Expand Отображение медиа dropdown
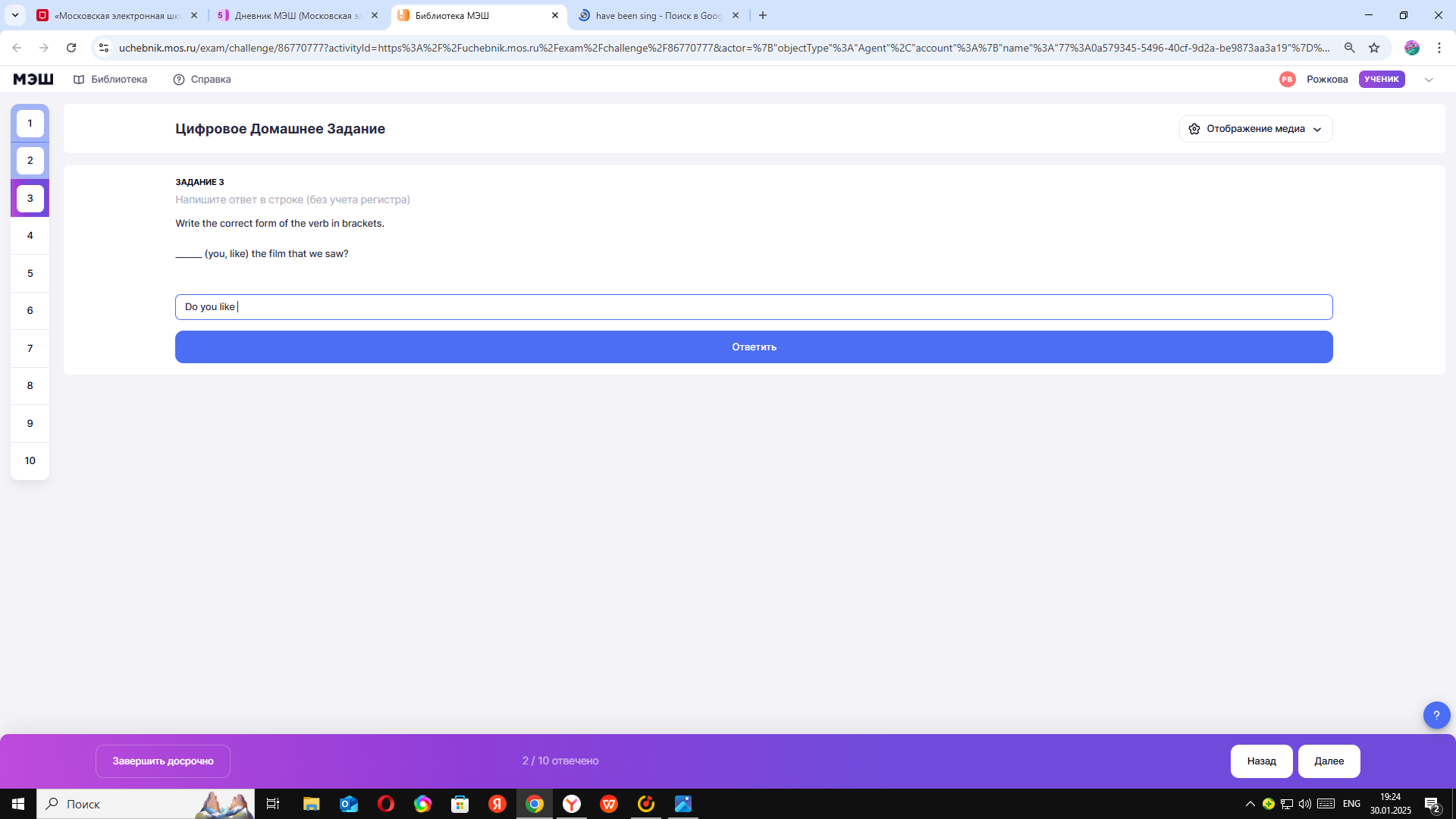1456x819 pixels. coord(1256,129)
